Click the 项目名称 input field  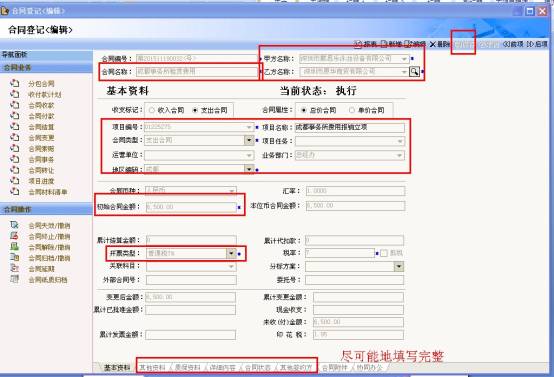click(x=350, y=128)
